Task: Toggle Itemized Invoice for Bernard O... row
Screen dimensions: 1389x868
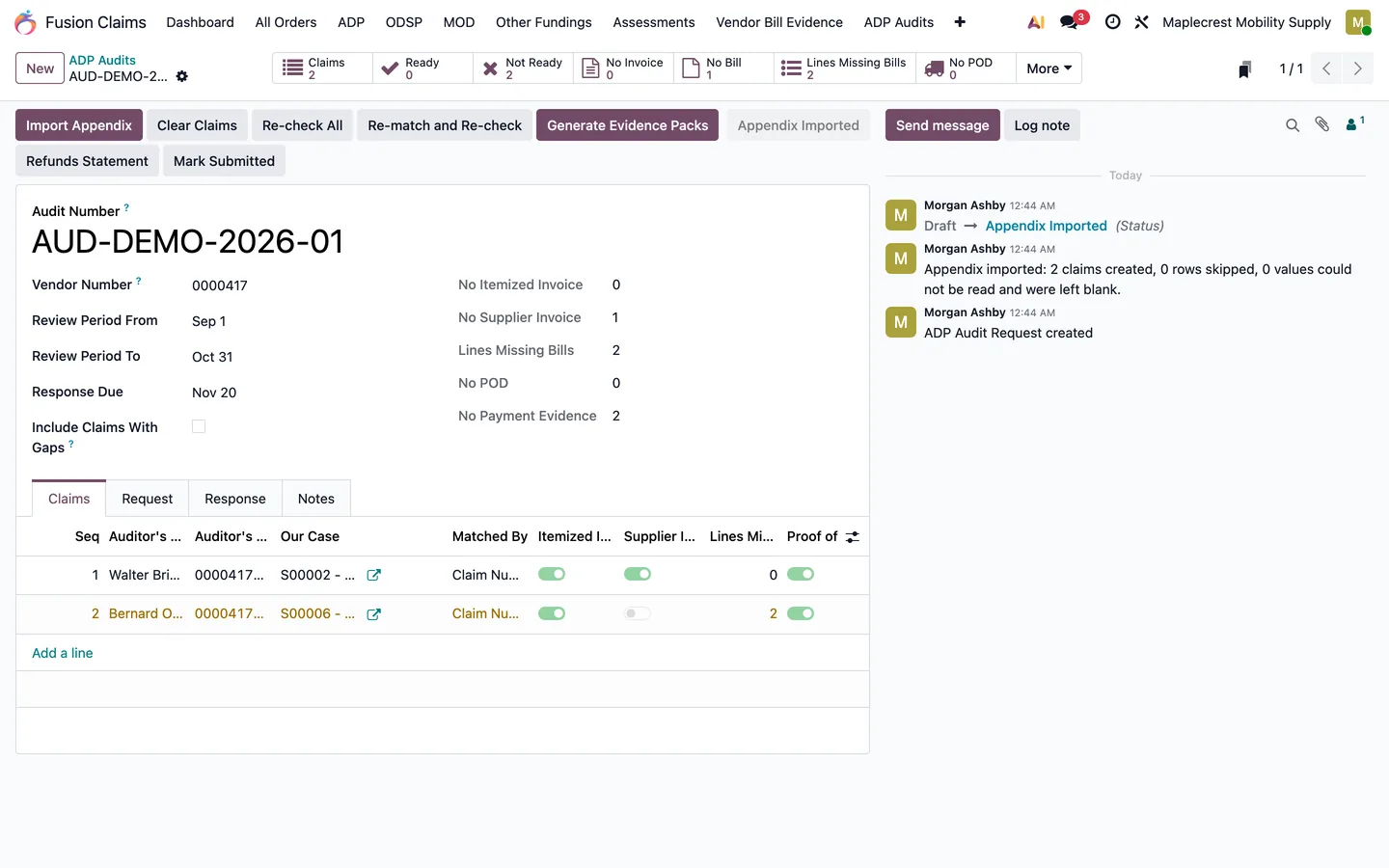Action: pos(552,613)
